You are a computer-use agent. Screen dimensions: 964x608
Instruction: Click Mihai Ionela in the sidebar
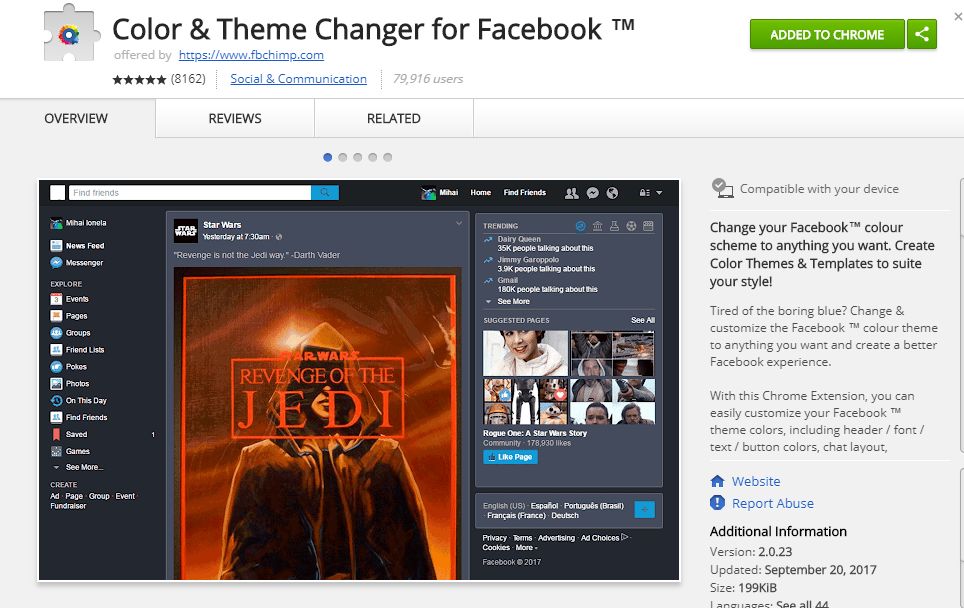[x=79, y=223]
